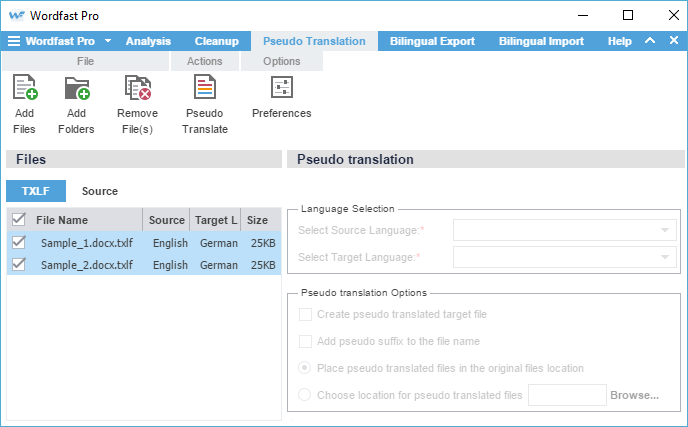The width and height of the screenshot is (688, 427).
Task: Select the original files location radio option
Action: [305, 368]
